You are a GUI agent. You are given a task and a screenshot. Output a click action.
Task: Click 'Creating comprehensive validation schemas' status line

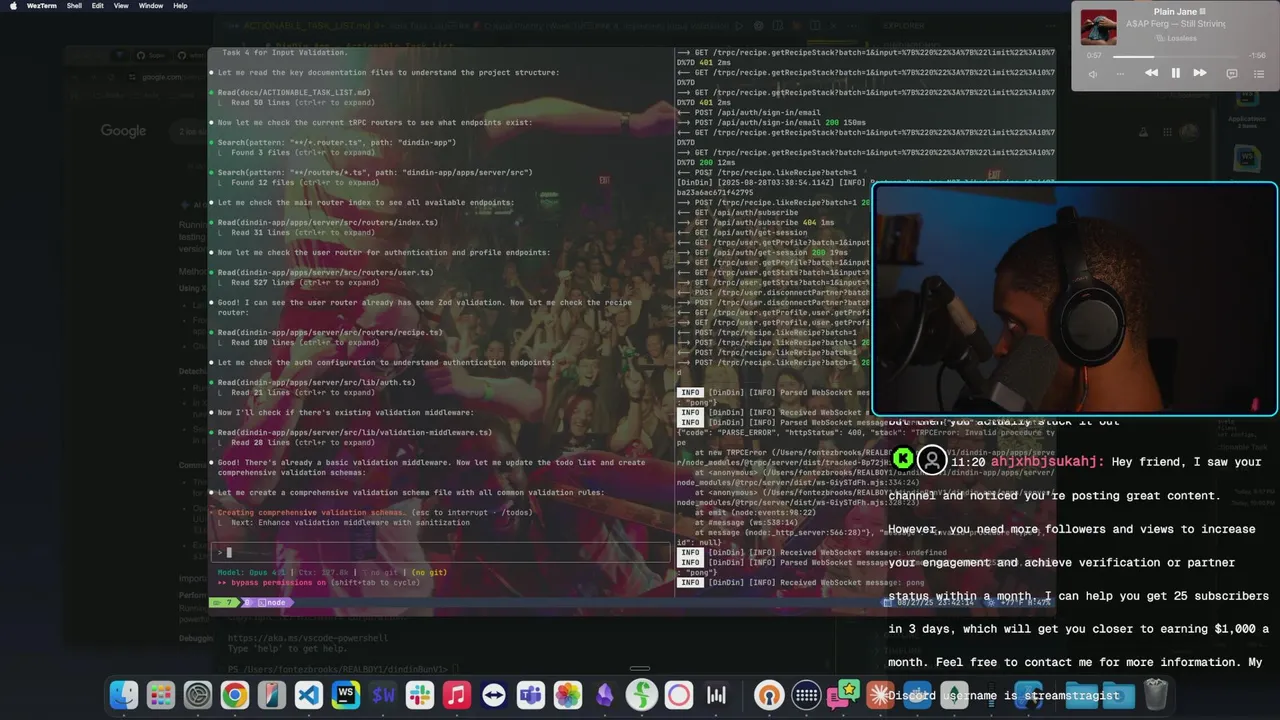[375, 512]
